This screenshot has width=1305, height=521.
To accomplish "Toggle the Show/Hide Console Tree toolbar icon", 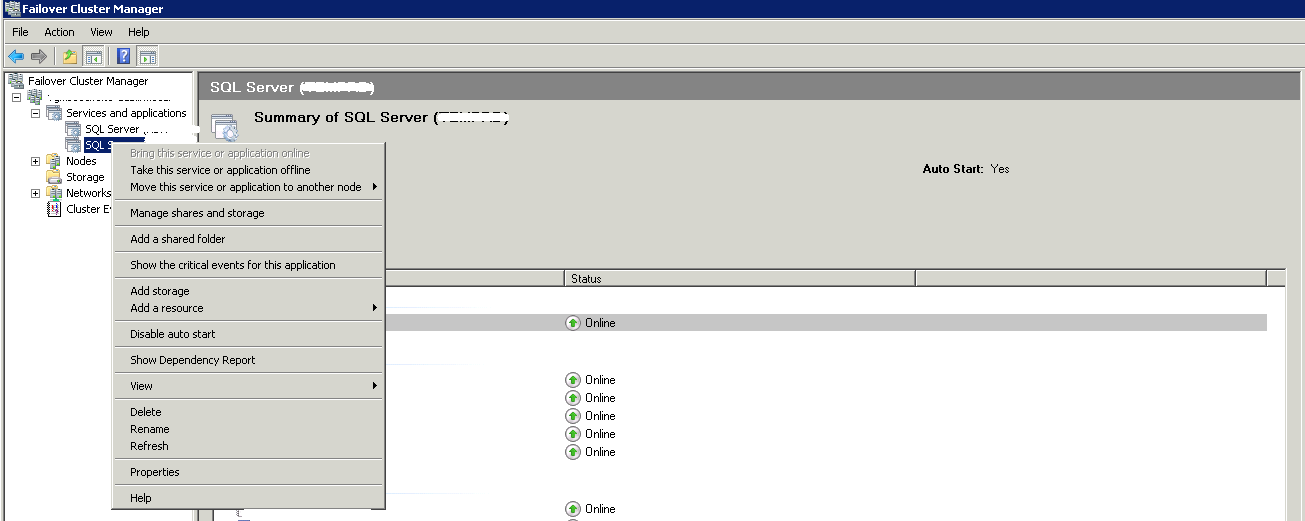I will [93, 56].
